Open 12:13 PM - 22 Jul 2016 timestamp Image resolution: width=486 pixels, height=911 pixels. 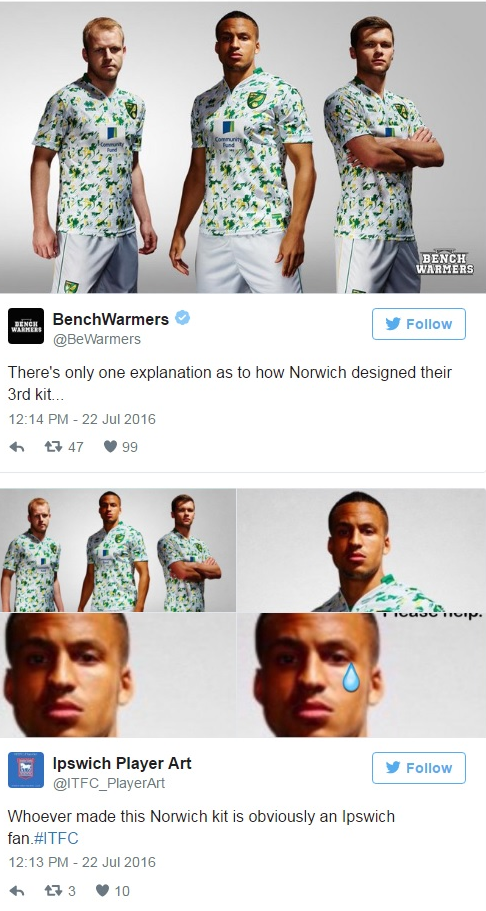[x=82, y=862]
